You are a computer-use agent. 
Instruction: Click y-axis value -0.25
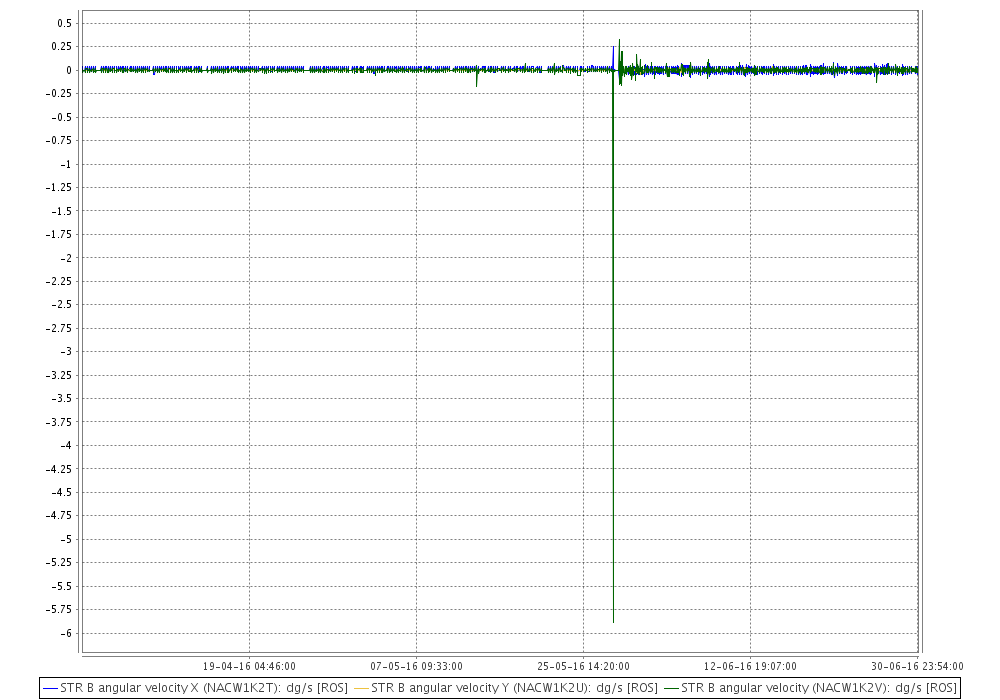(59, 94)
